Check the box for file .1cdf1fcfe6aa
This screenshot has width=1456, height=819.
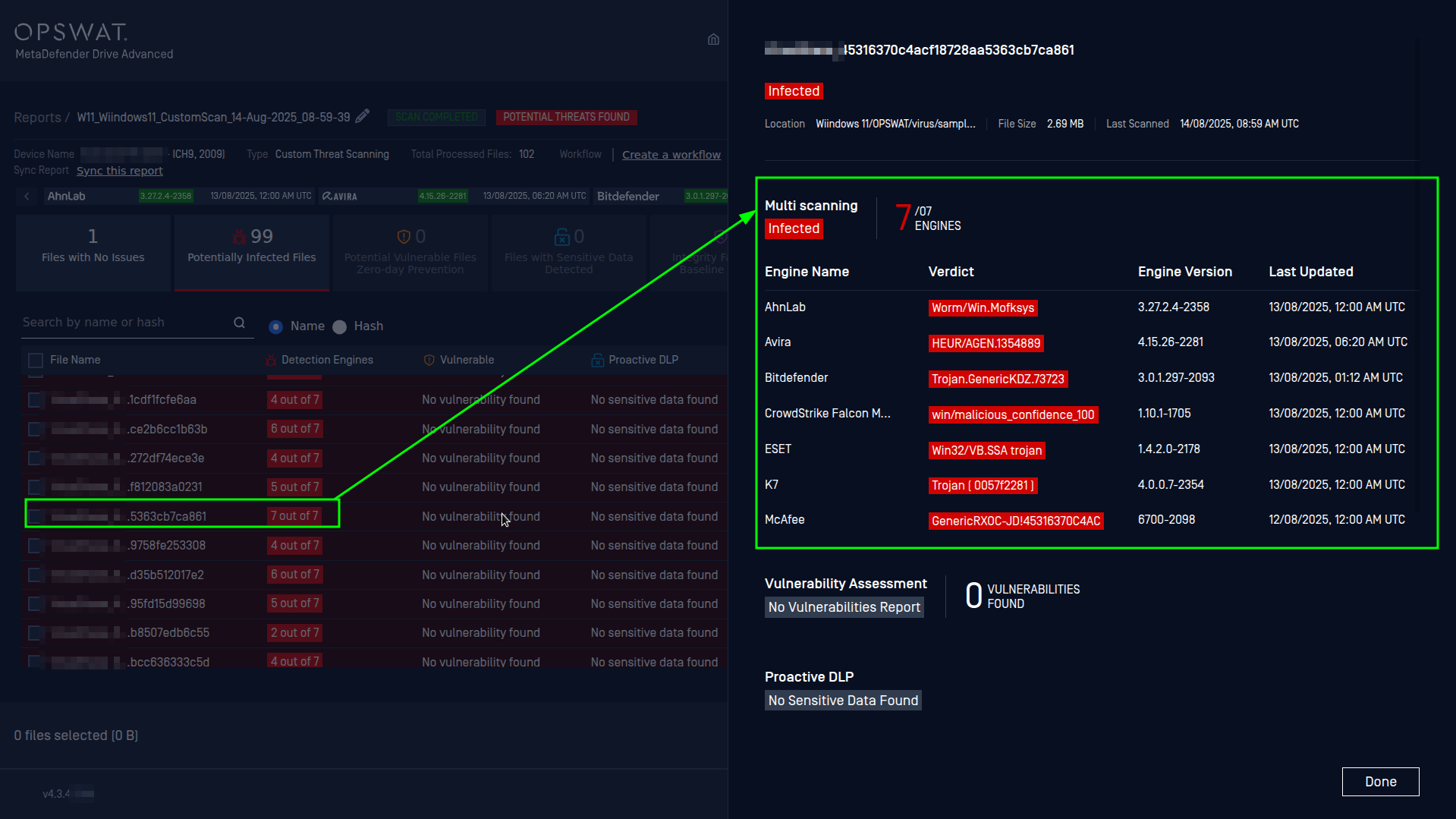pos(35,400)
